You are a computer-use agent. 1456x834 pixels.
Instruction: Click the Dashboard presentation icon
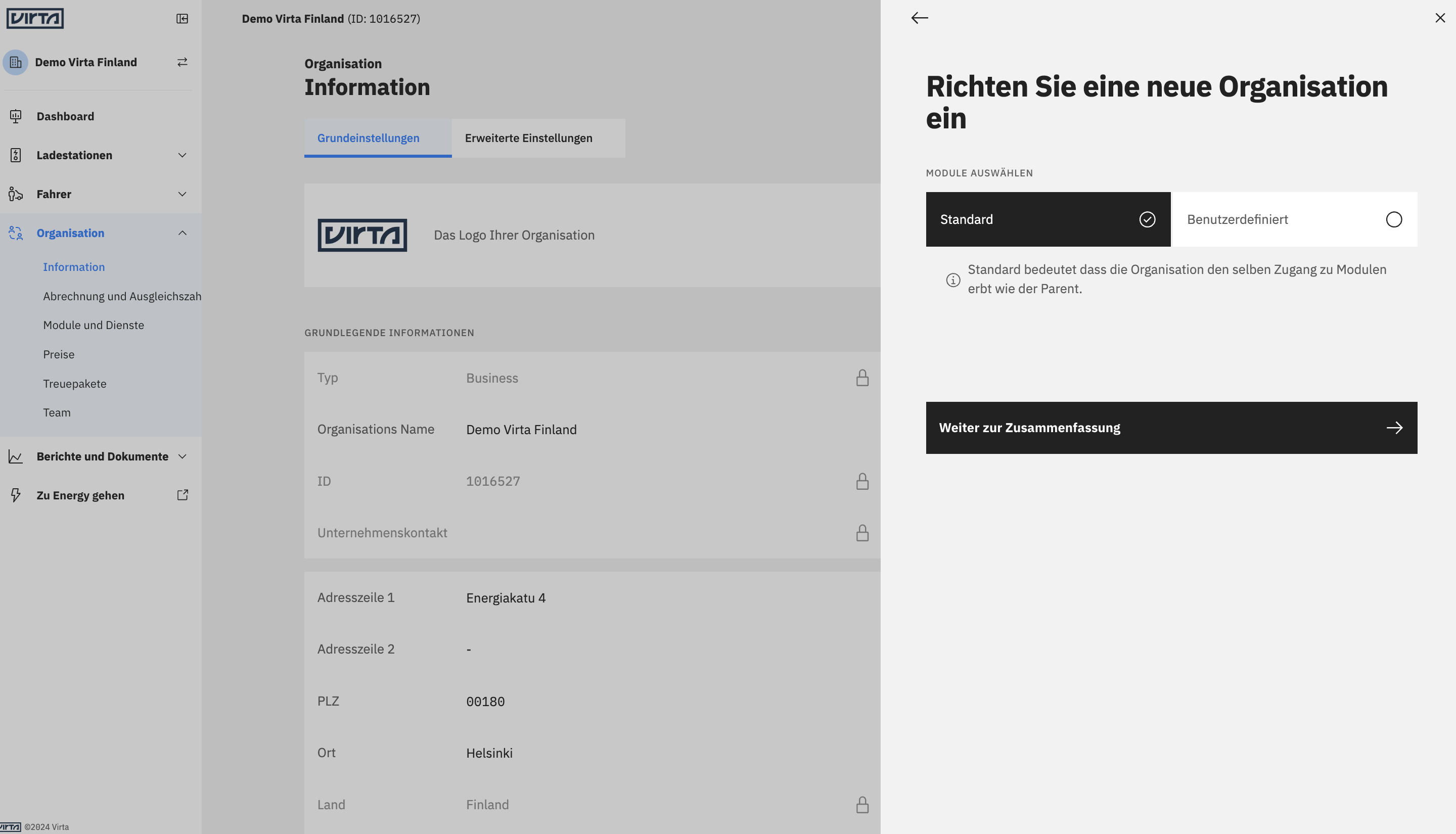16,116
